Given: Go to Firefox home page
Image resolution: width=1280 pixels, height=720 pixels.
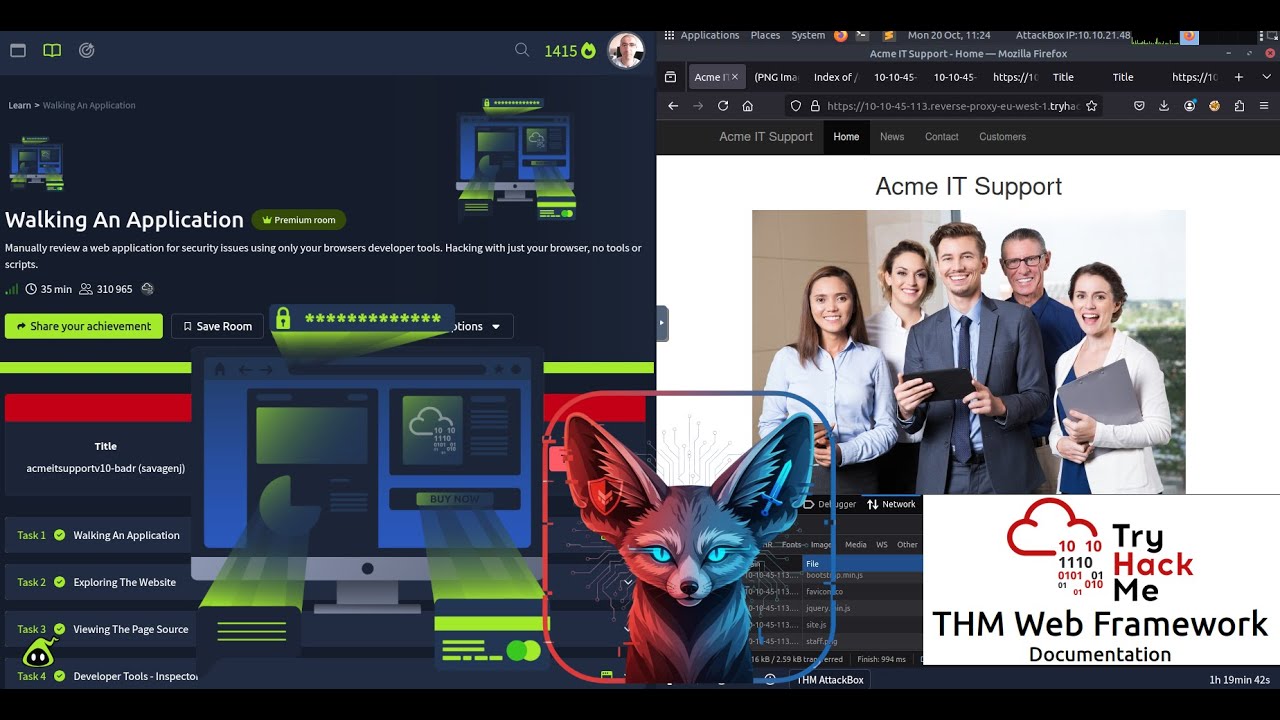Looking at the screenshot, I should click(748, 106).
